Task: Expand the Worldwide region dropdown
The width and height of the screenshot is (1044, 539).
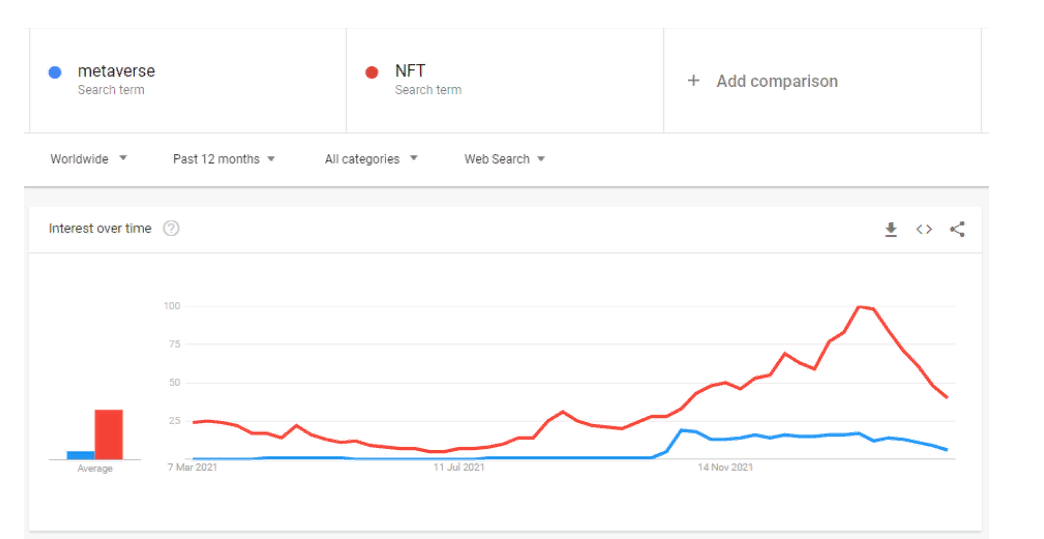Action: 89,159
